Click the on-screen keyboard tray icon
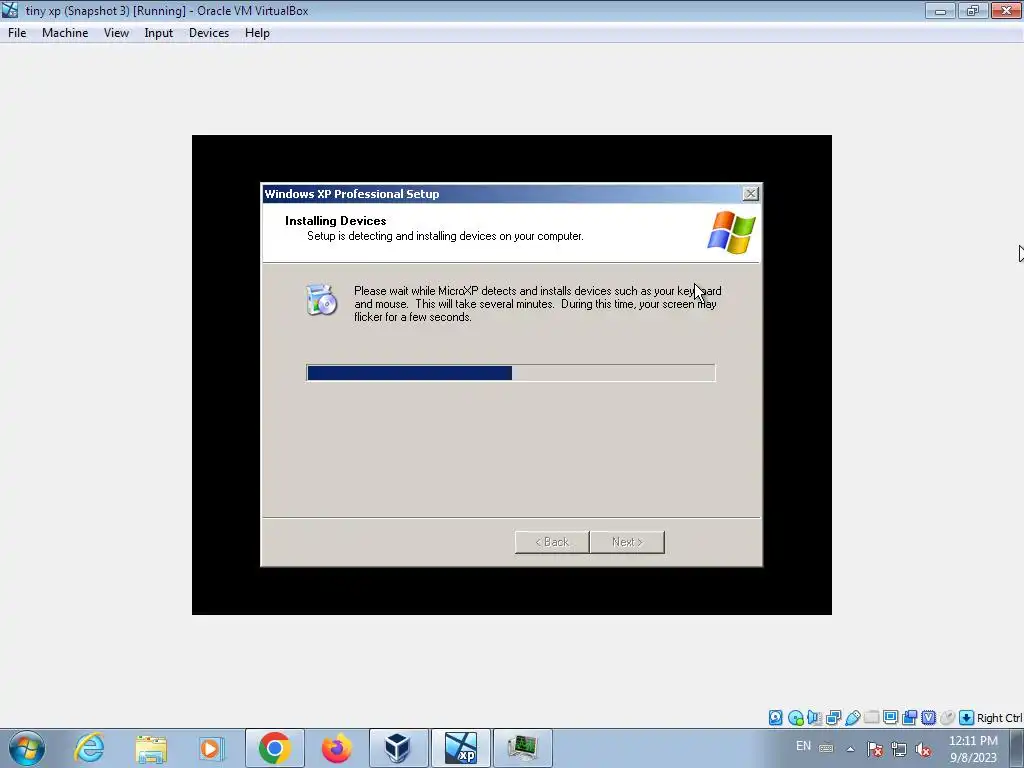 tap(825, 748)
